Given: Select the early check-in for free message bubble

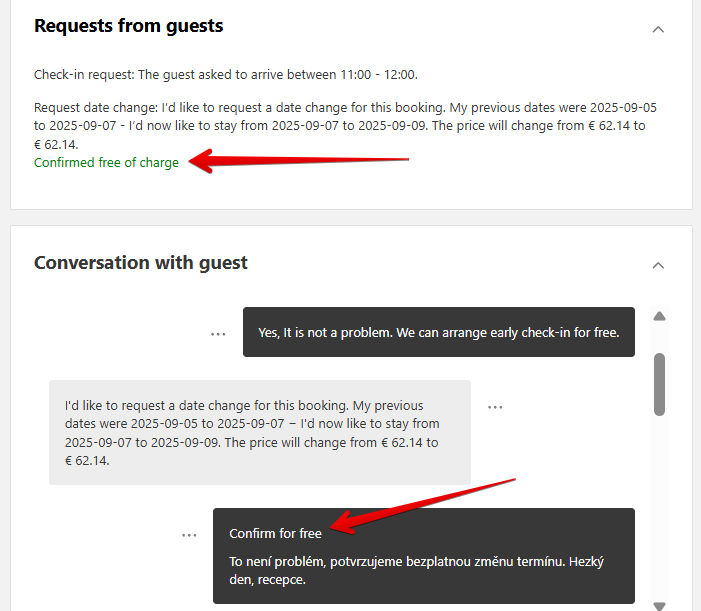Looking at the screenshot, I should (x=439, y=332).
